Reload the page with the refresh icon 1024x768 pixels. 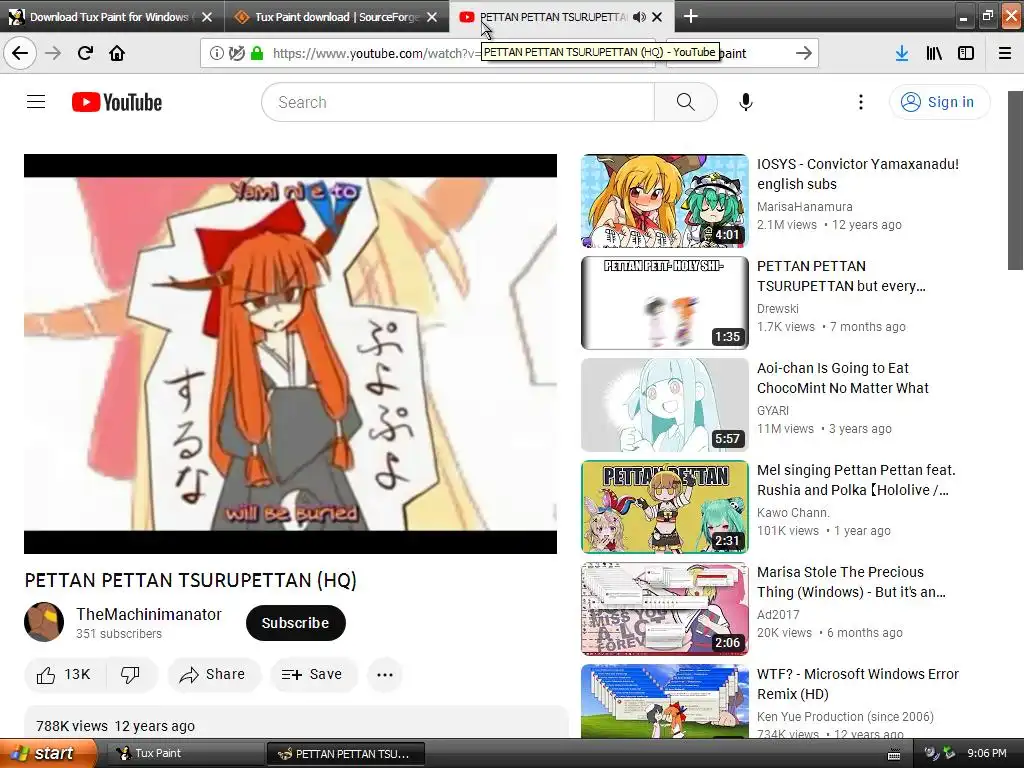click(x=85, y=53)
